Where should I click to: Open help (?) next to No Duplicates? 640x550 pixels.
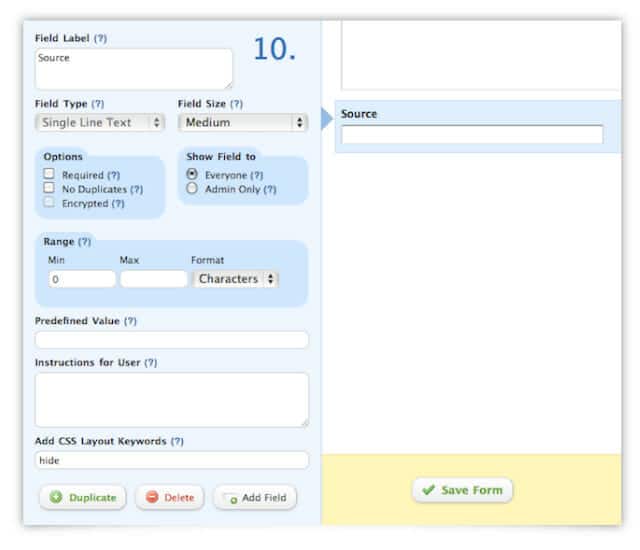pyautogui.click(x=136, y=189)
